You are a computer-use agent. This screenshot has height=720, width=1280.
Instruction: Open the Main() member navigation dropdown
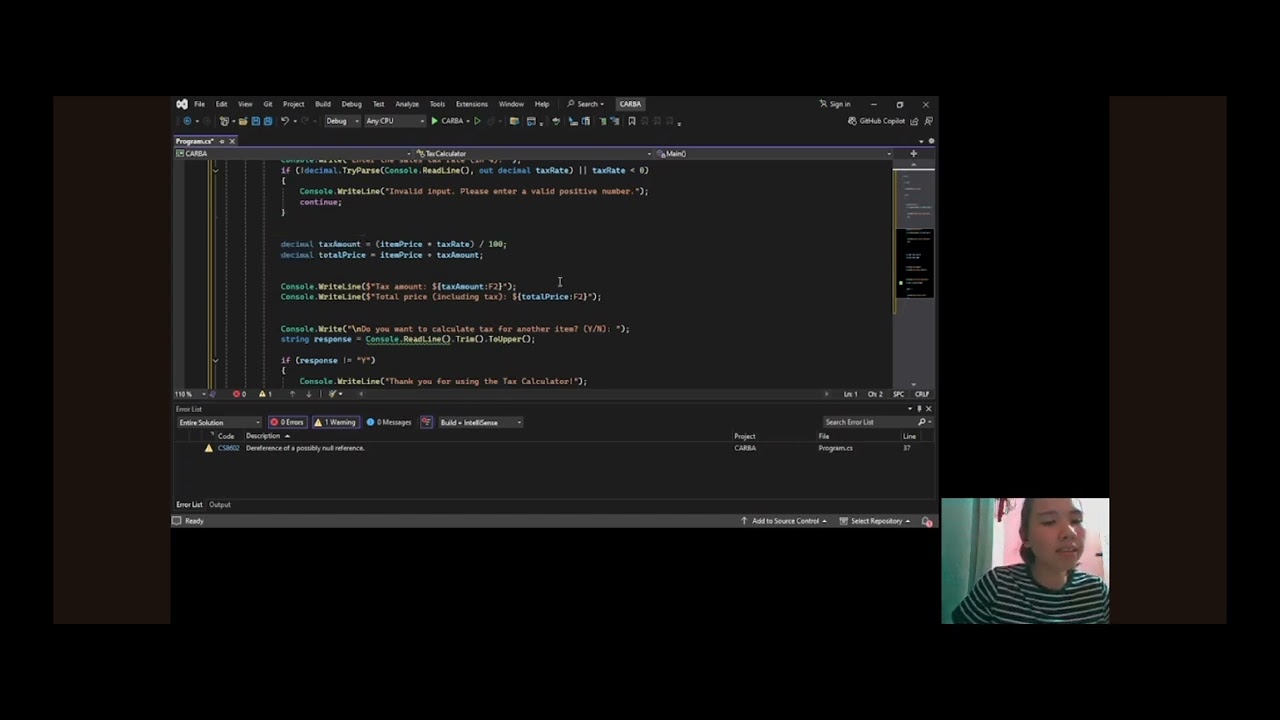tap(774, 154)
